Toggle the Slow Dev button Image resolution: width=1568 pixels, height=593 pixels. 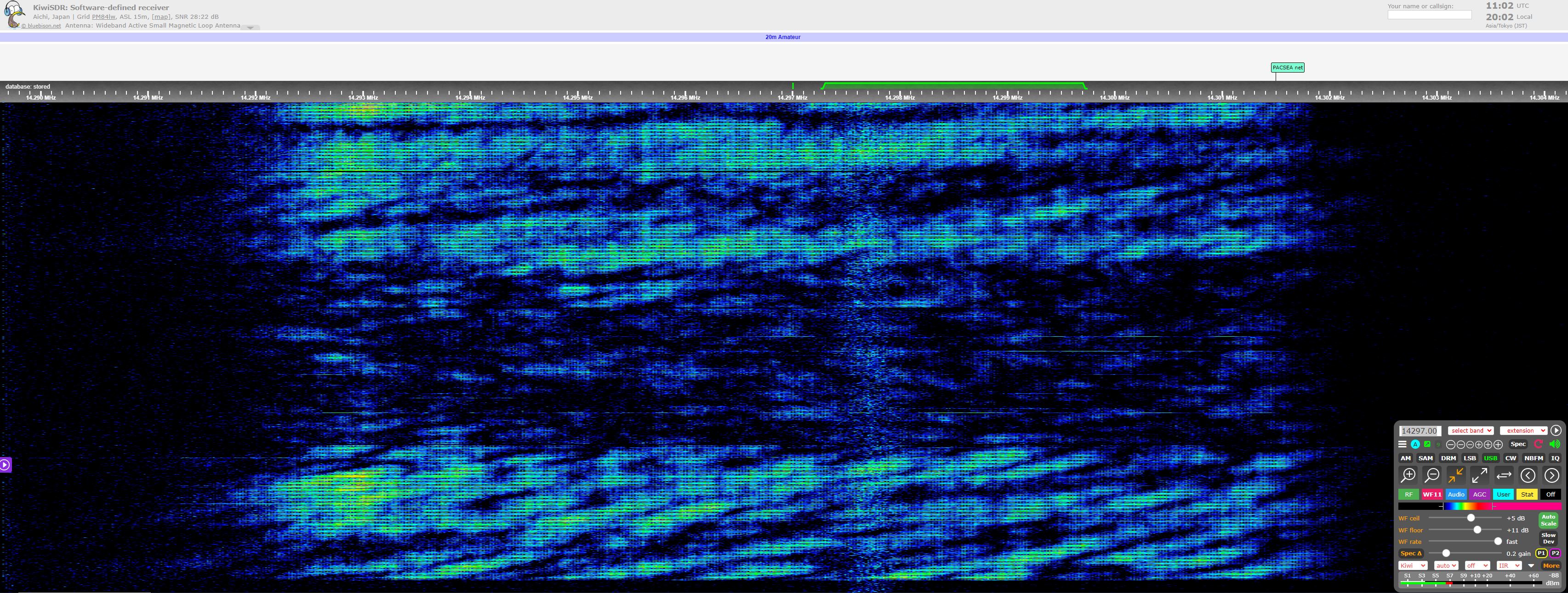coord(1548,538)
